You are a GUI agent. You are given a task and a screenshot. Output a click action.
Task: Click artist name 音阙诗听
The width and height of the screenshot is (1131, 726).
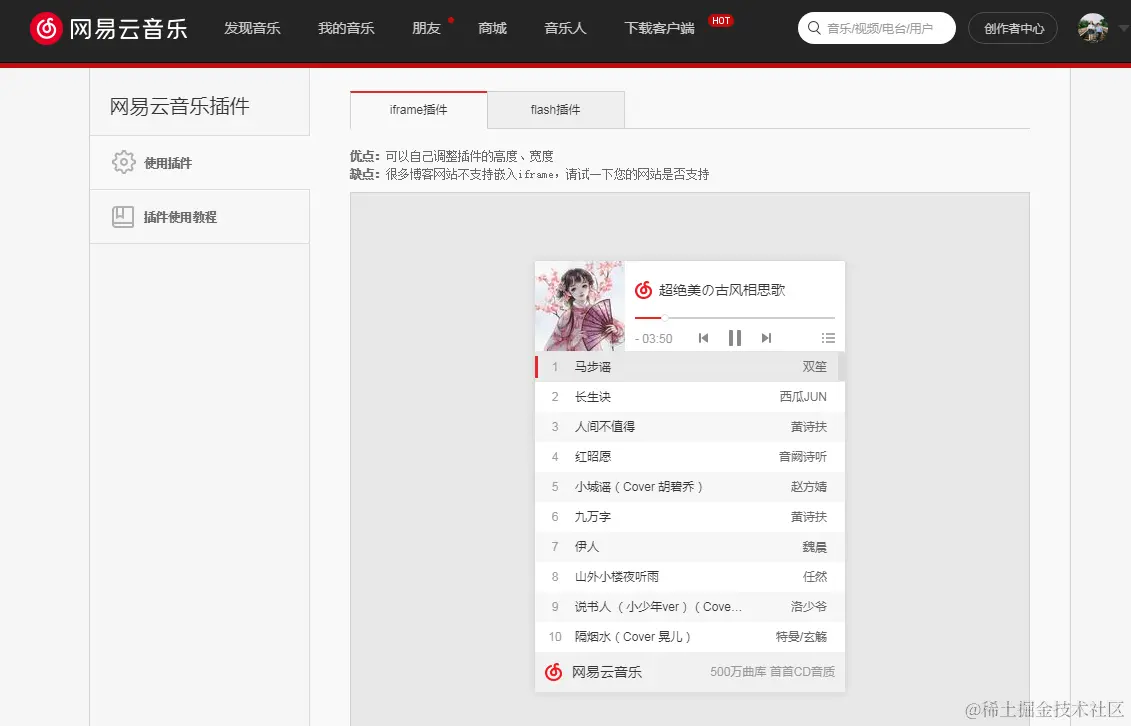click(803, 456)
